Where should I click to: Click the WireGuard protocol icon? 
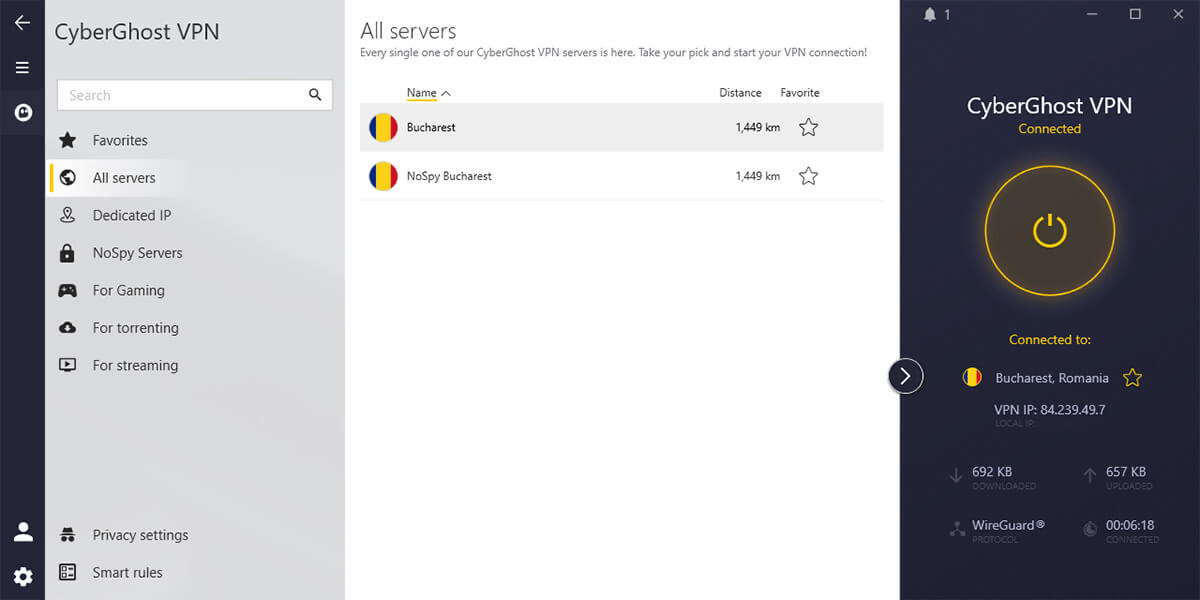956,529
